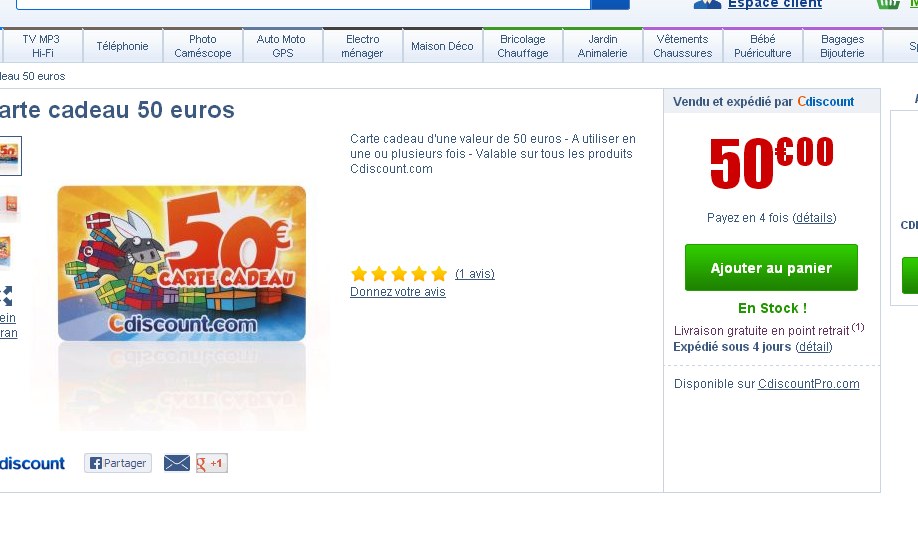Image resolution: width=918 pixels, height=534 pixels.
Task: Open the fullscreen image arrows icon
Action: [6, 296]
